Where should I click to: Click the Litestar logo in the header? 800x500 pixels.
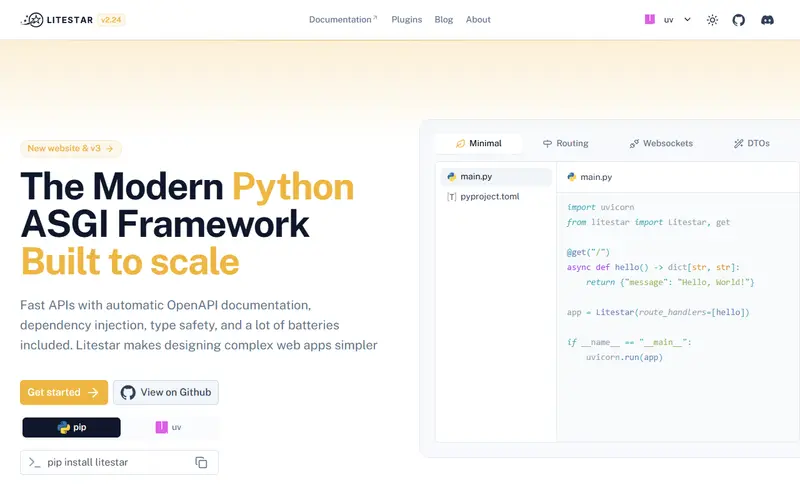tap(57, 20)
